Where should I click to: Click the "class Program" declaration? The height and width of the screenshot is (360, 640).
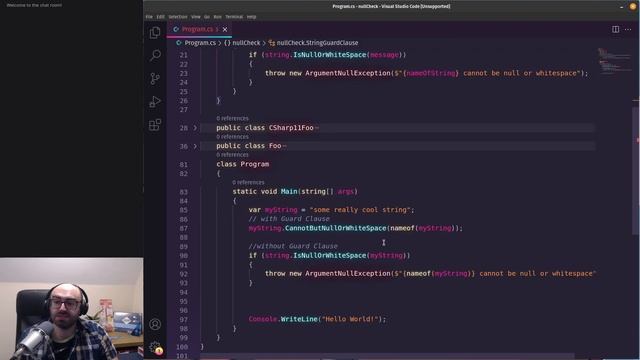(242, 164)
